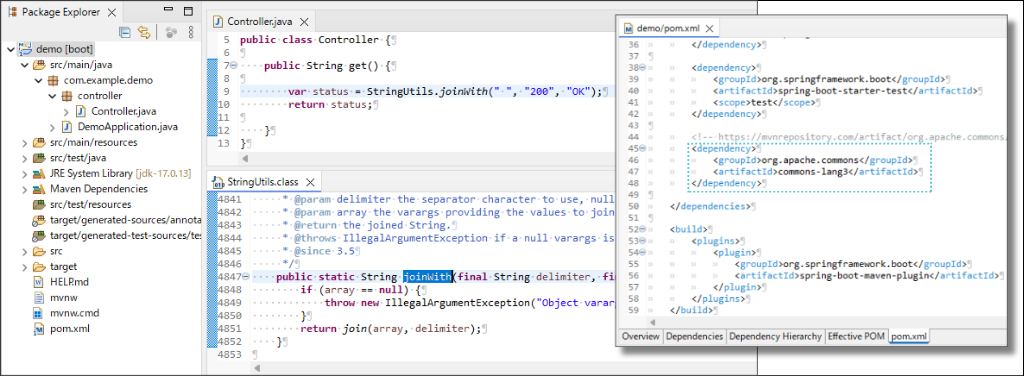This screenshot has width=1024, height=377.
Task: Collapse the com.example.demo package
Action: point(39,80)
